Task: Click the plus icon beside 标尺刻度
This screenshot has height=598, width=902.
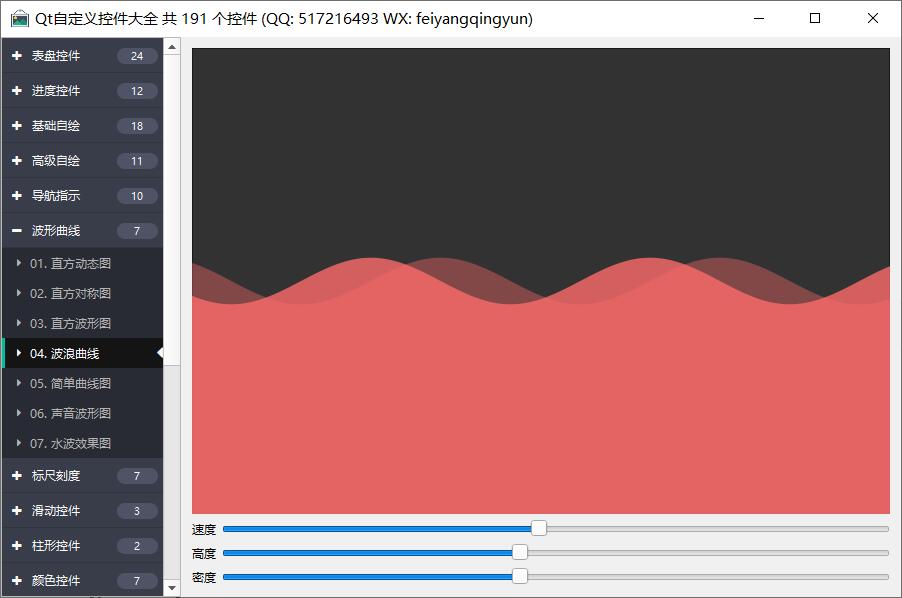Action: (17, 476)
